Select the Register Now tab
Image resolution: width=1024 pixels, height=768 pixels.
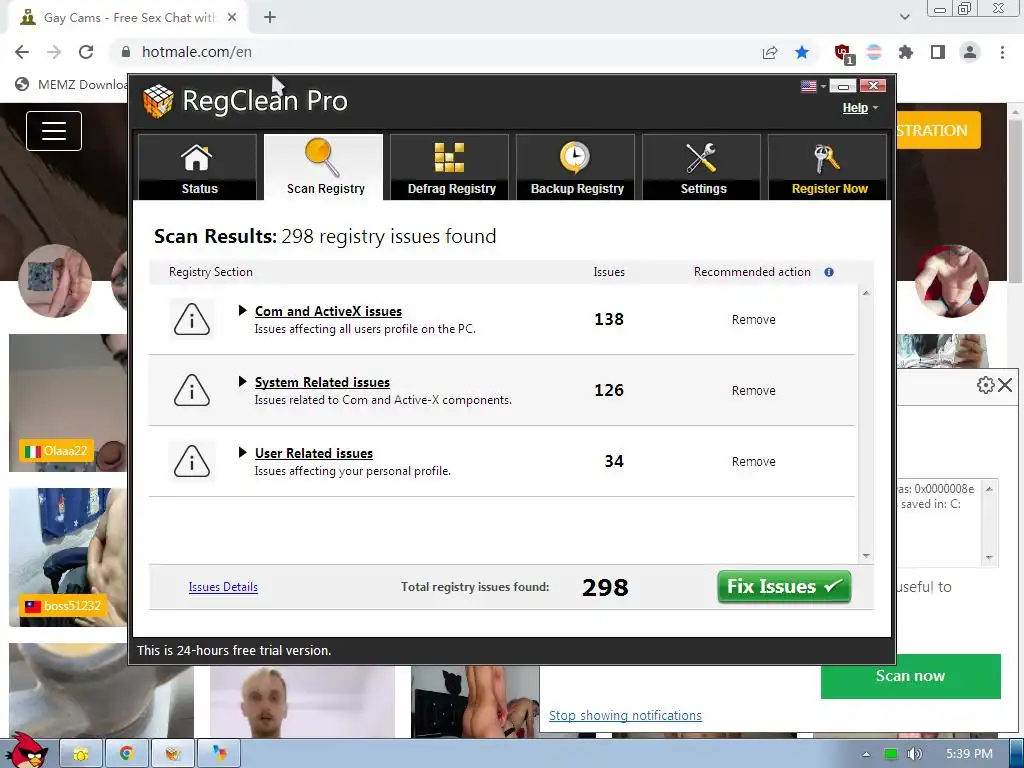coord(827,167)
